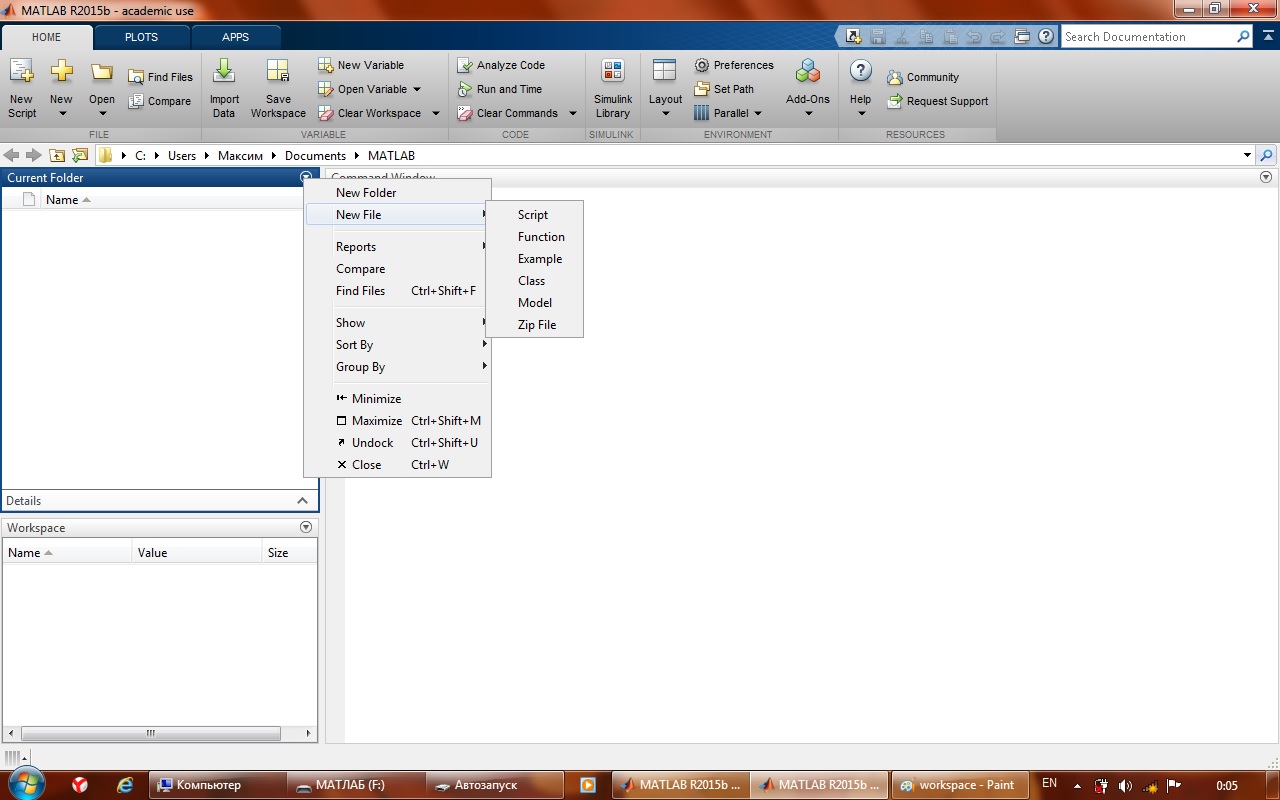Click the Workspace horizontal scrollbar thumb

pos(151,733)
